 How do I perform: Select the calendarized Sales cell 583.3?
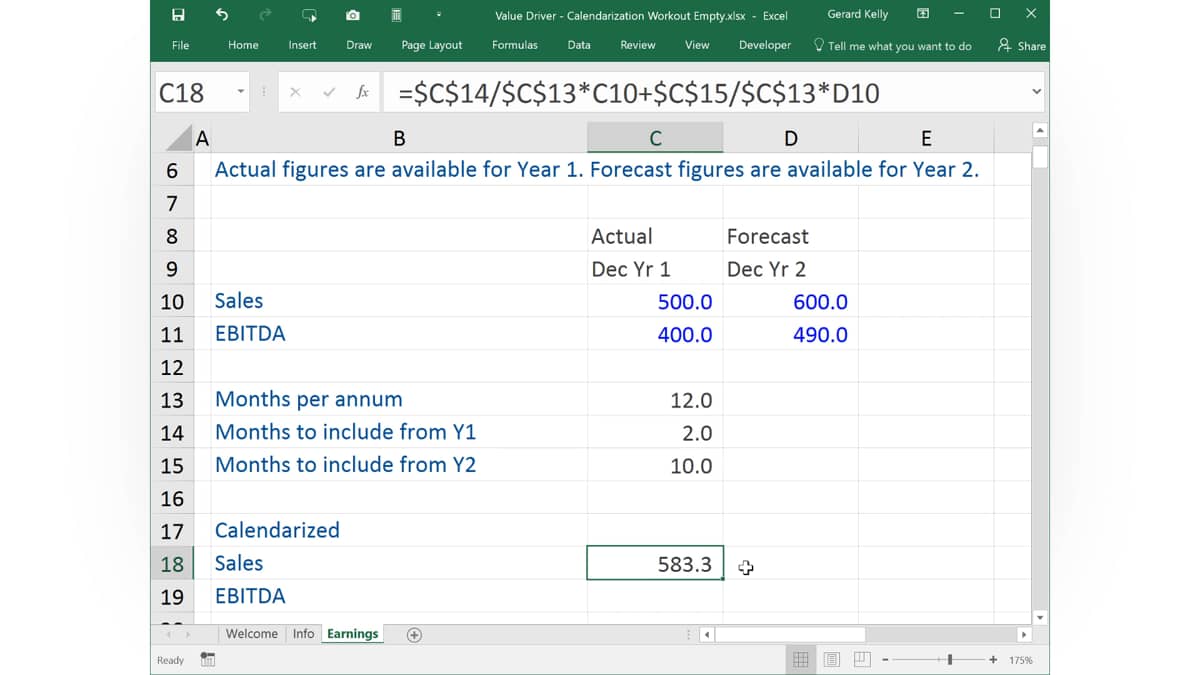click(x=655, y=564)
